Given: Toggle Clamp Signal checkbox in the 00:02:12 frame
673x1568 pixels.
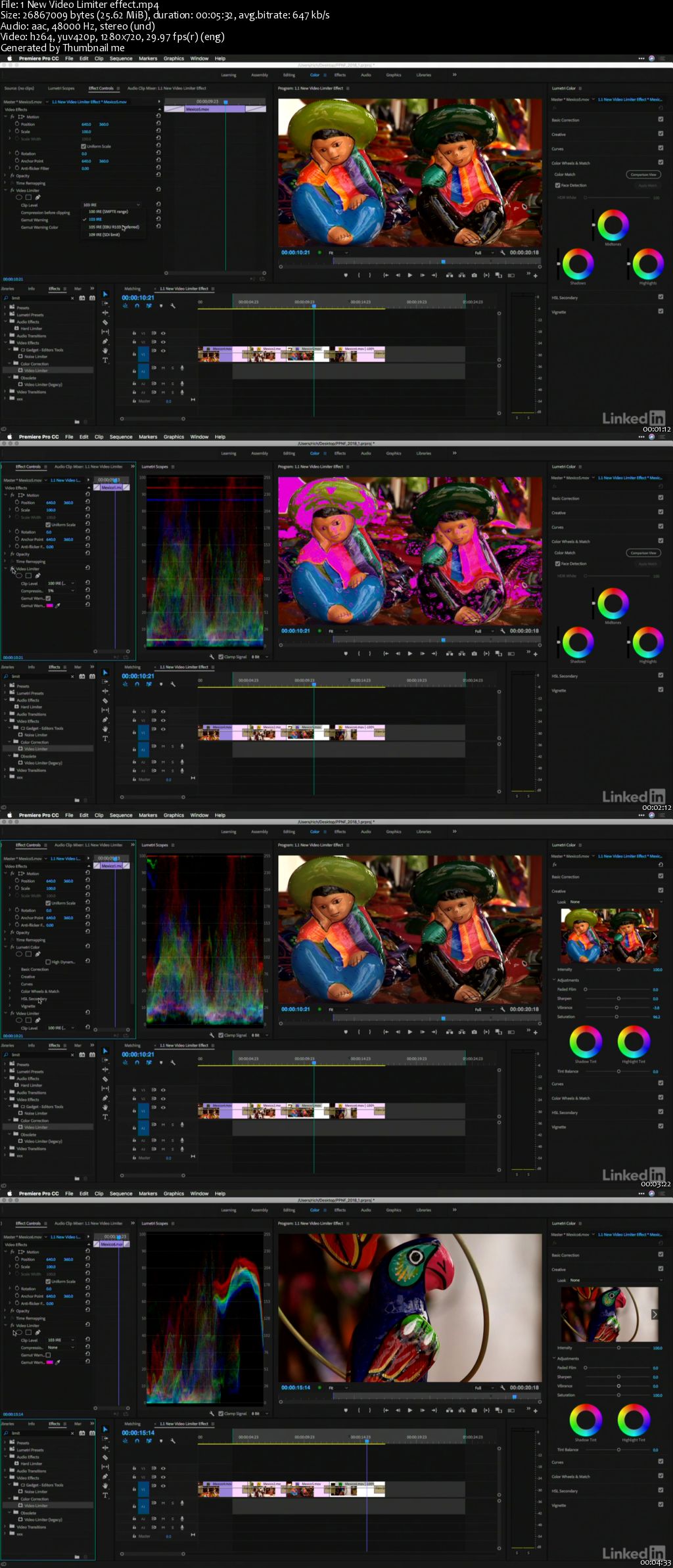Looking at the screenshot, I should pyautogui.click(x=221, y=657).
